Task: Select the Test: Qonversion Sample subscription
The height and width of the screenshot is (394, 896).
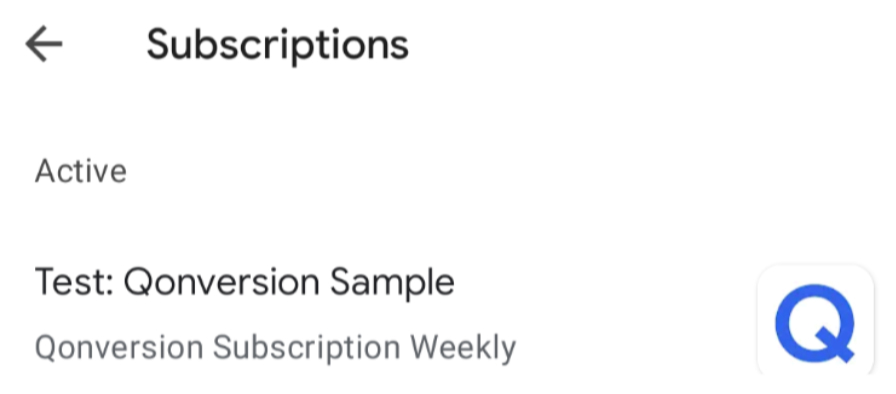Action: [x=448, y=314]
